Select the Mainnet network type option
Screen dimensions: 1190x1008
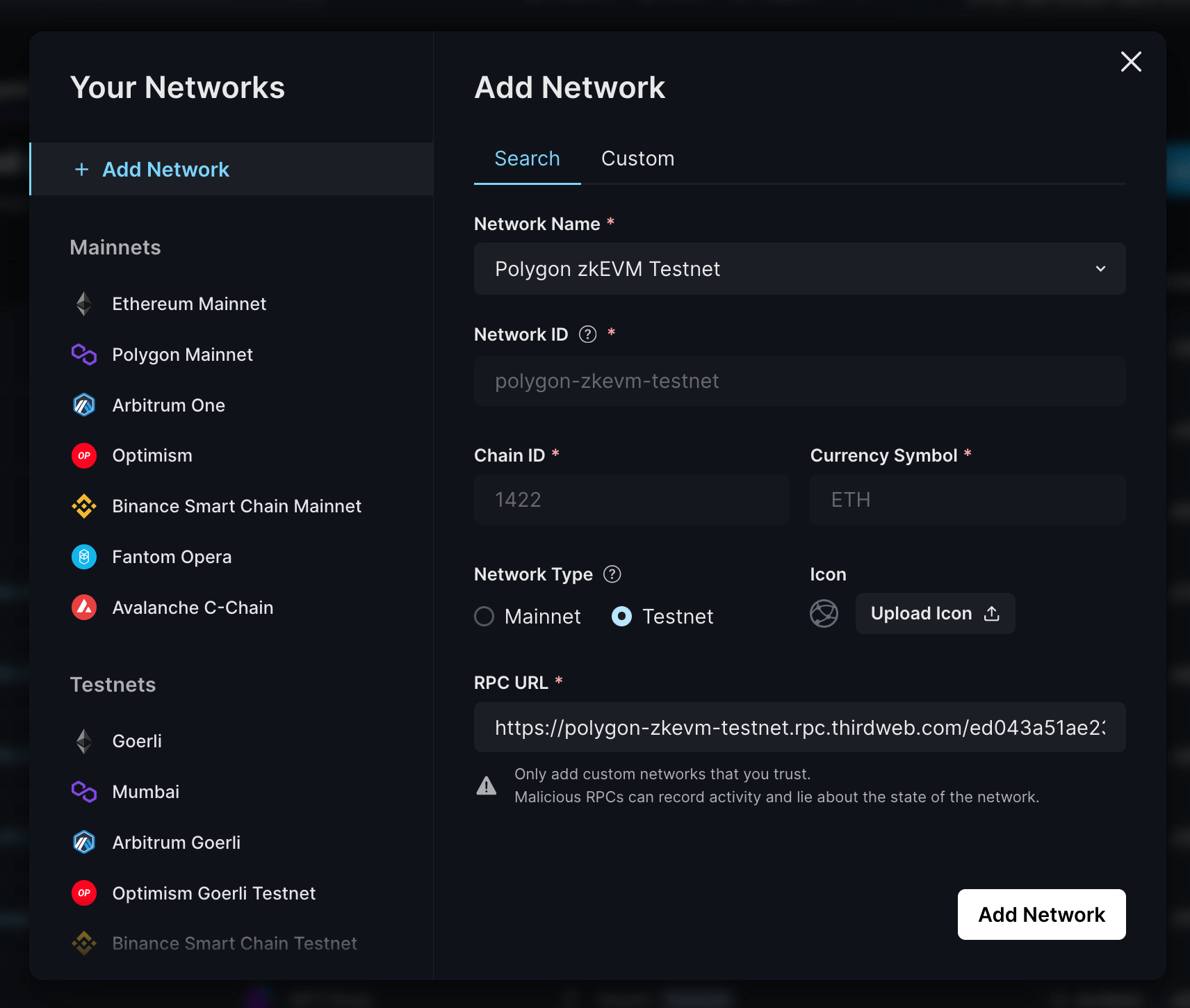tap(484, 616)
